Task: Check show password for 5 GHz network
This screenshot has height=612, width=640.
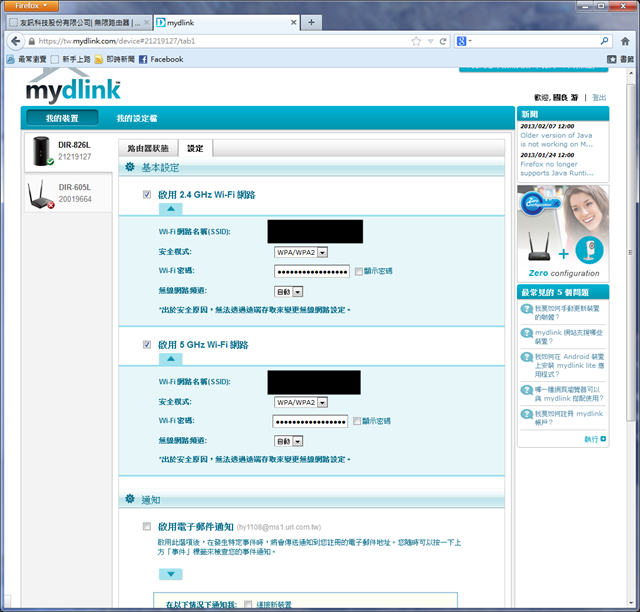Action: point(357,421)
